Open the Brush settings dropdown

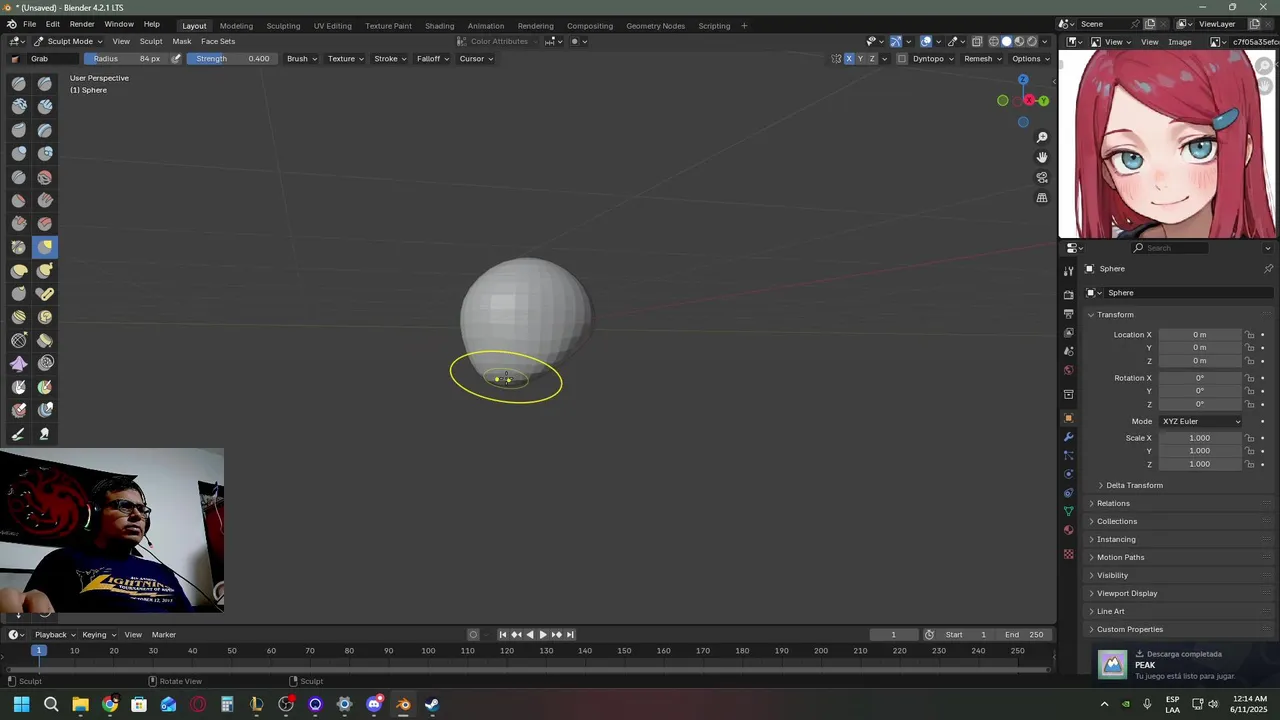tap(302, 59)
